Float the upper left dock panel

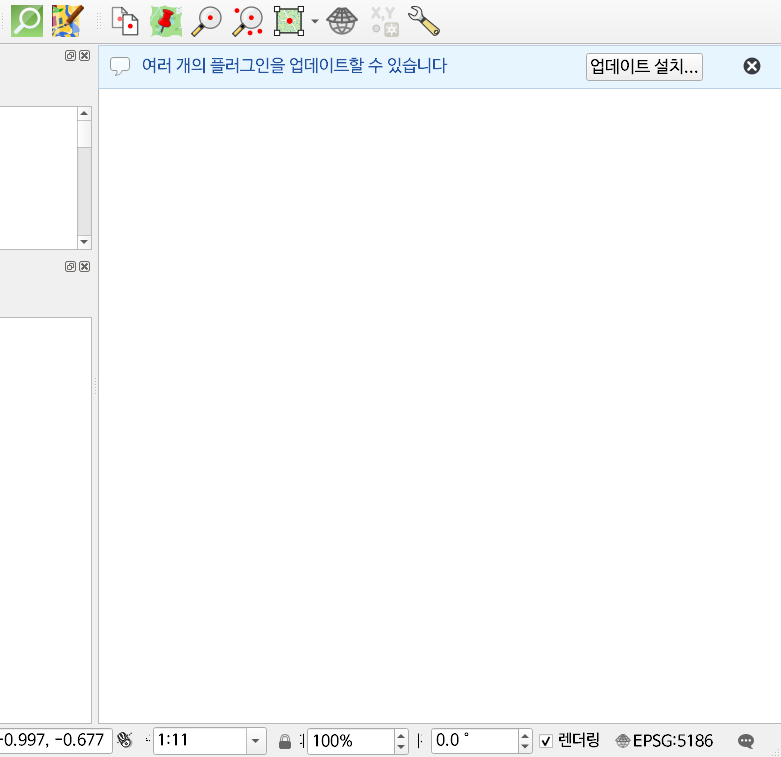click(70, 55)
